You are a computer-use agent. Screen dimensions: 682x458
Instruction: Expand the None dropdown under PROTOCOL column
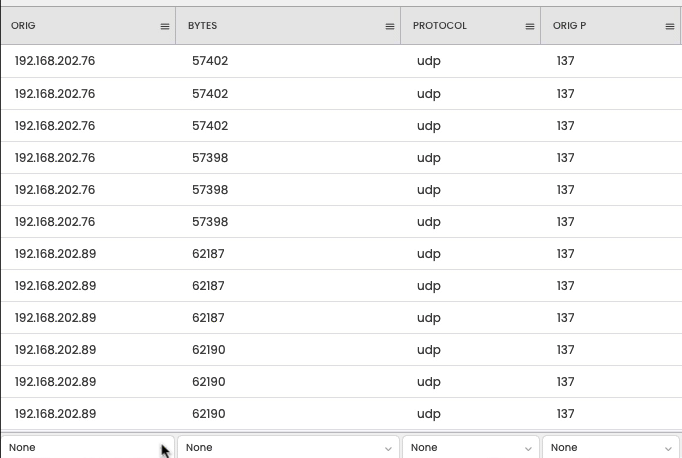pyautogui.click(x=470, y=448)
